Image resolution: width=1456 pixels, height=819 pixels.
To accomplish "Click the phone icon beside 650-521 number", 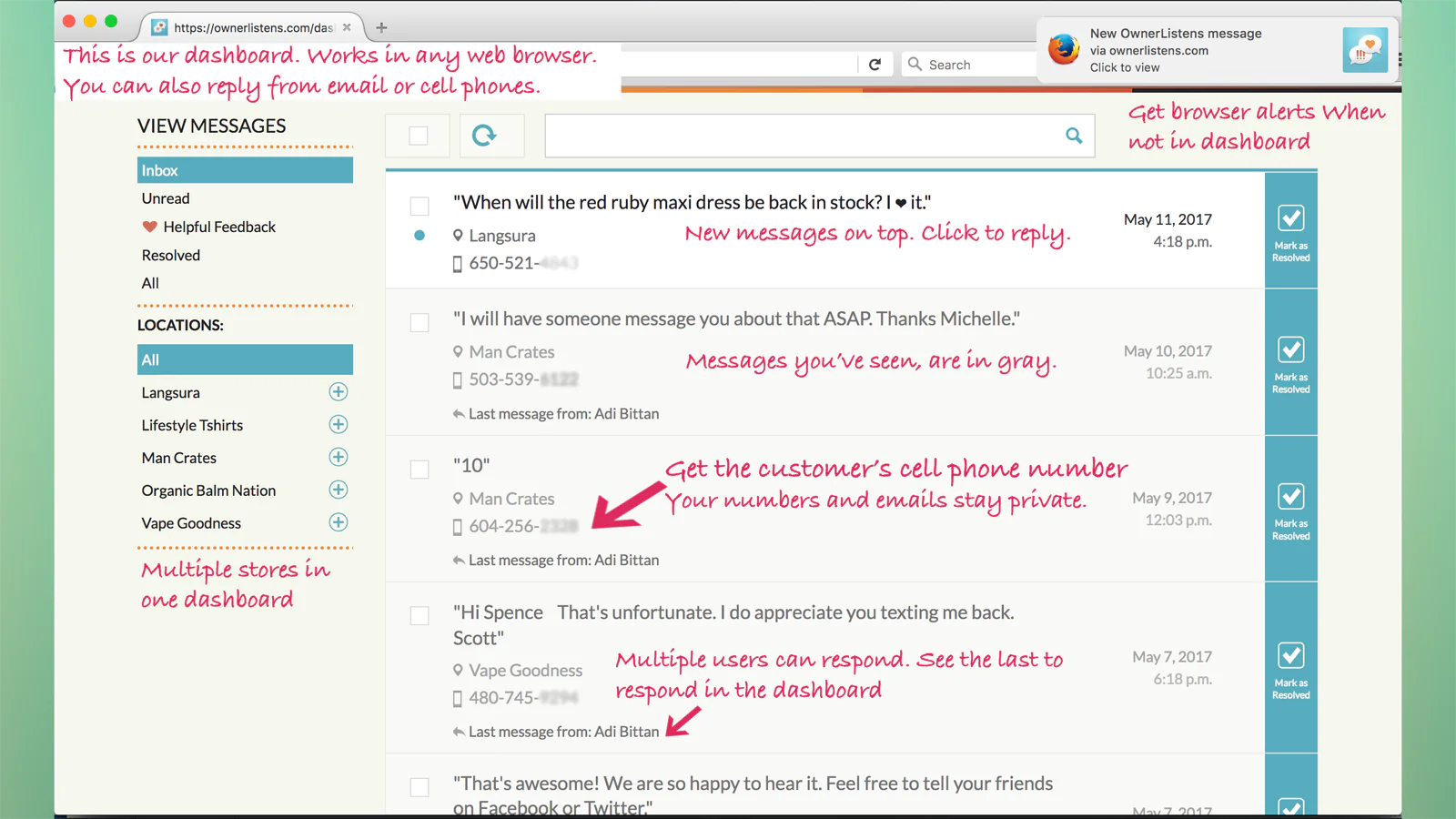I will 458,264.
